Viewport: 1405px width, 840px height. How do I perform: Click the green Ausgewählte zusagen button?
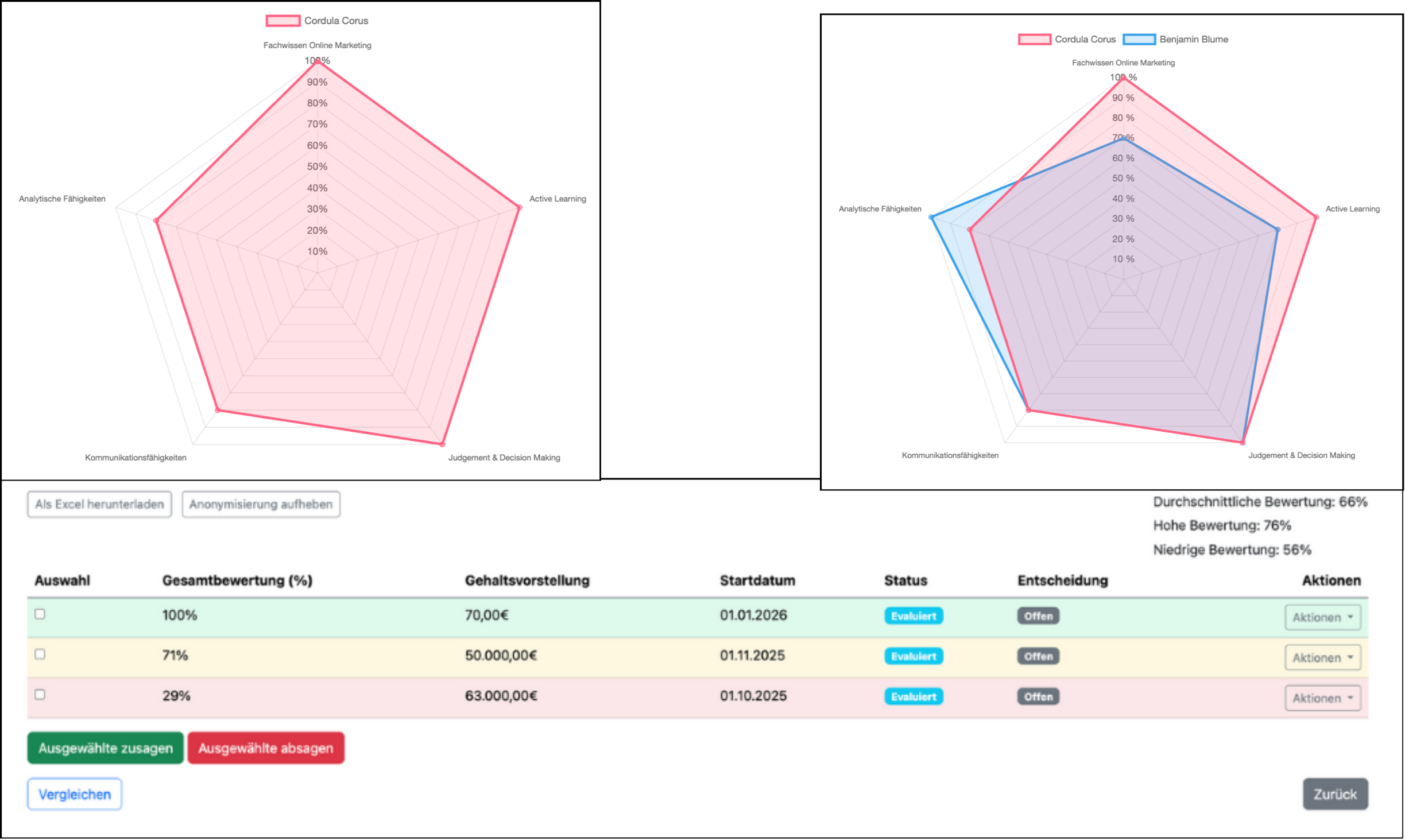[105, 748]
